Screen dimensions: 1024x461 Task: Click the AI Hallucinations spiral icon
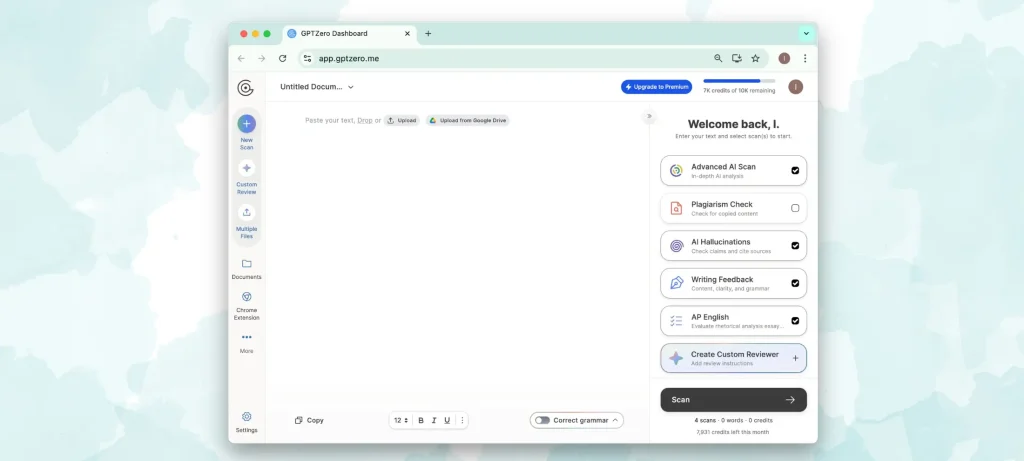pyautogui.click(x=676, y=246)
